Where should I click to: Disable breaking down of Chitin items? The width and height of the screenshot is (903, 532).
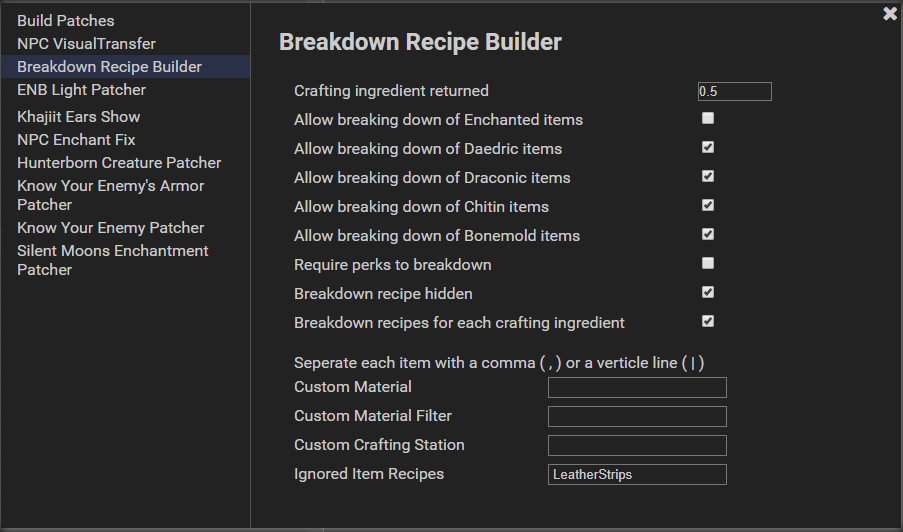(x=708, y=205)
